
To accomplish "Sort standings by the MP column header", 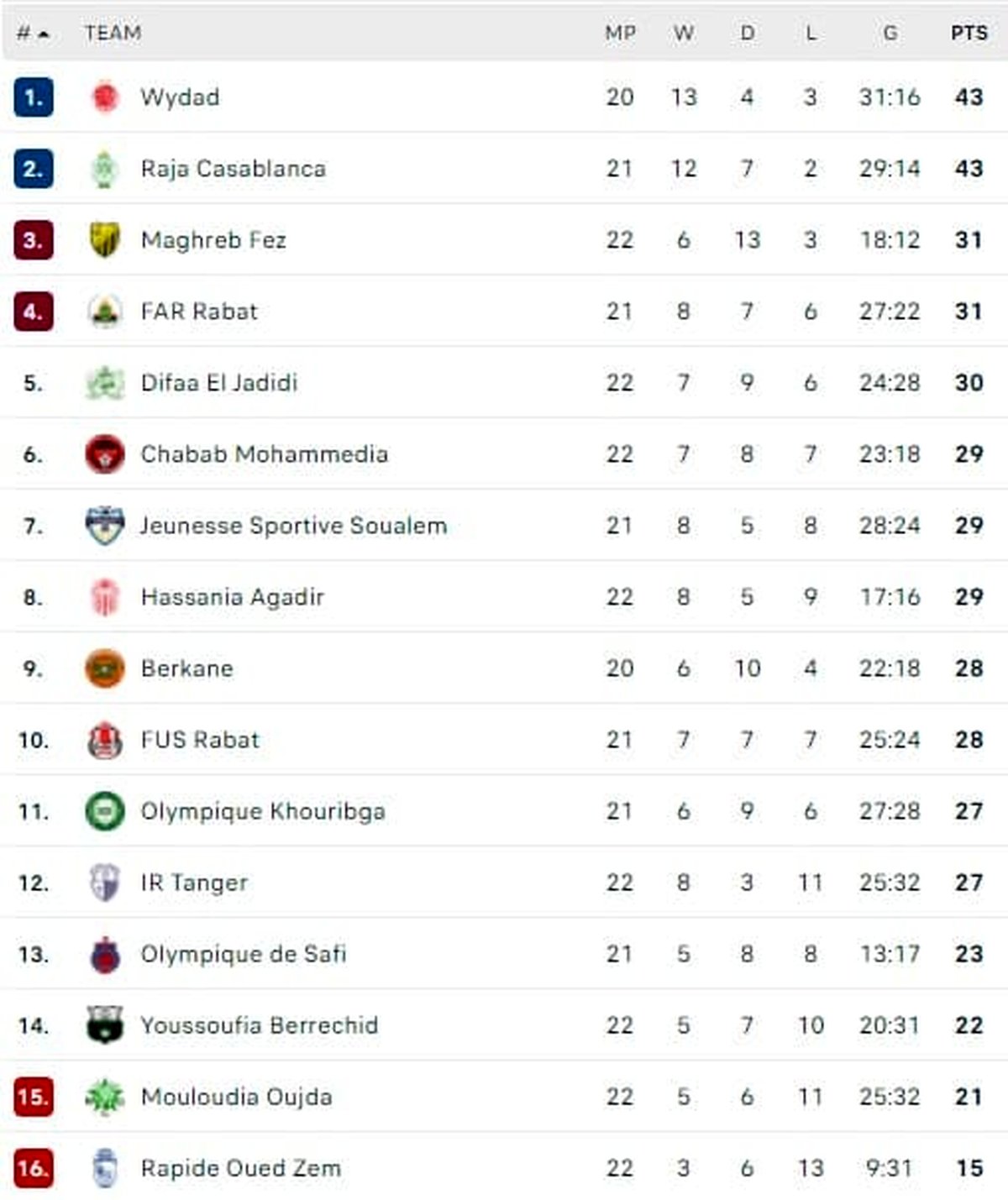I will click(x=620, y=34).
